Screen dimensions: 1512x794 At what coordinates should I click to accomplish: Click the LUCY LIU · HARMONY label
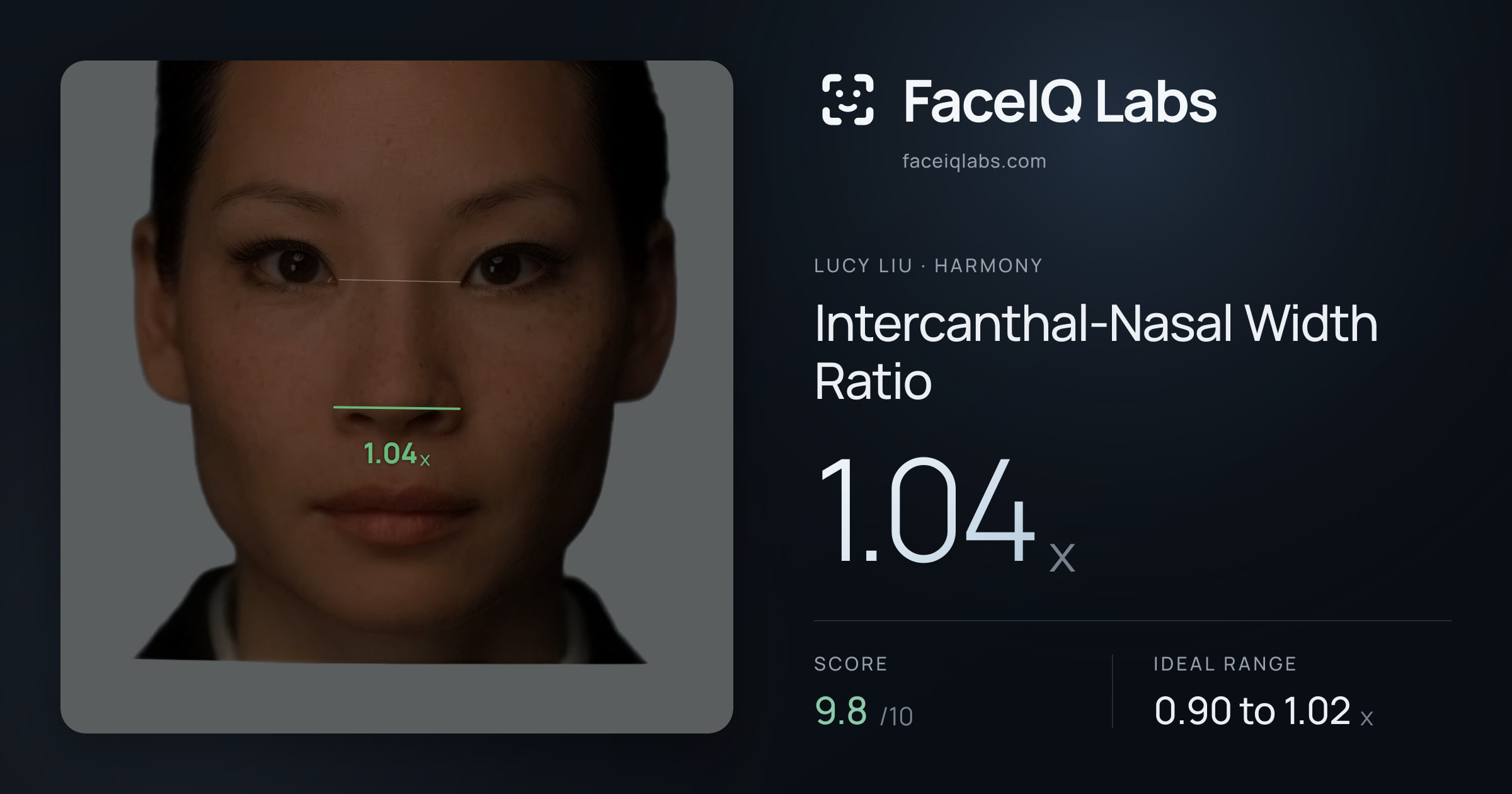click(928, 266)
